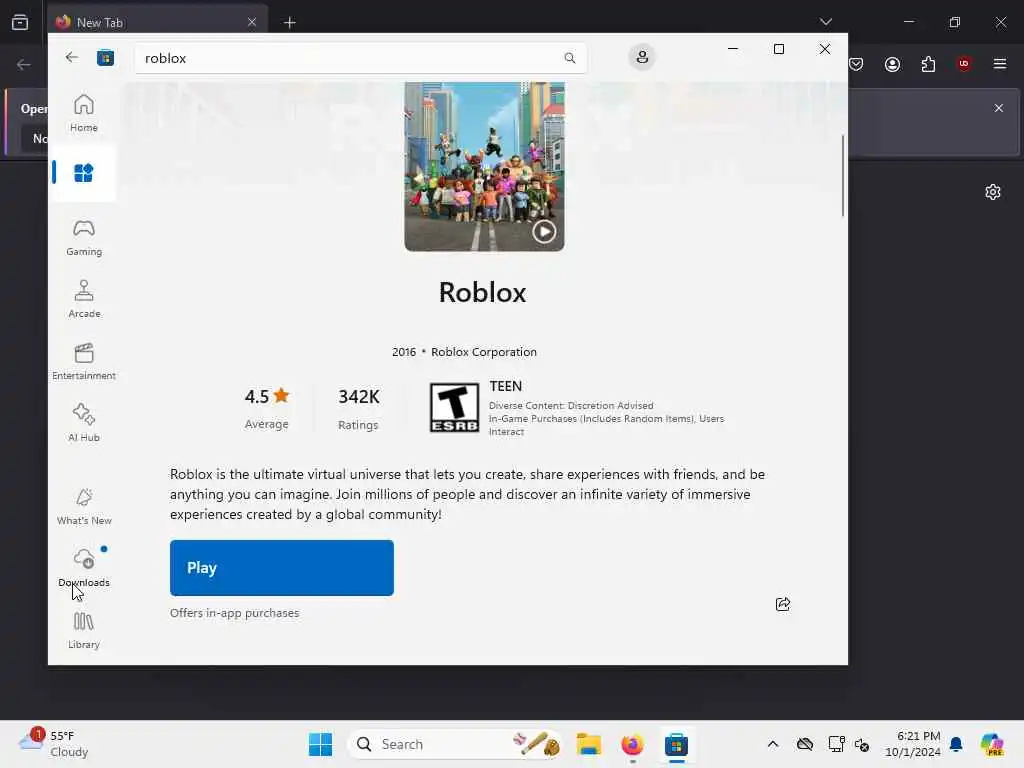Open Pocket icon in Firefox toolbar
The image size is (1024, 768).
point(856,64)
